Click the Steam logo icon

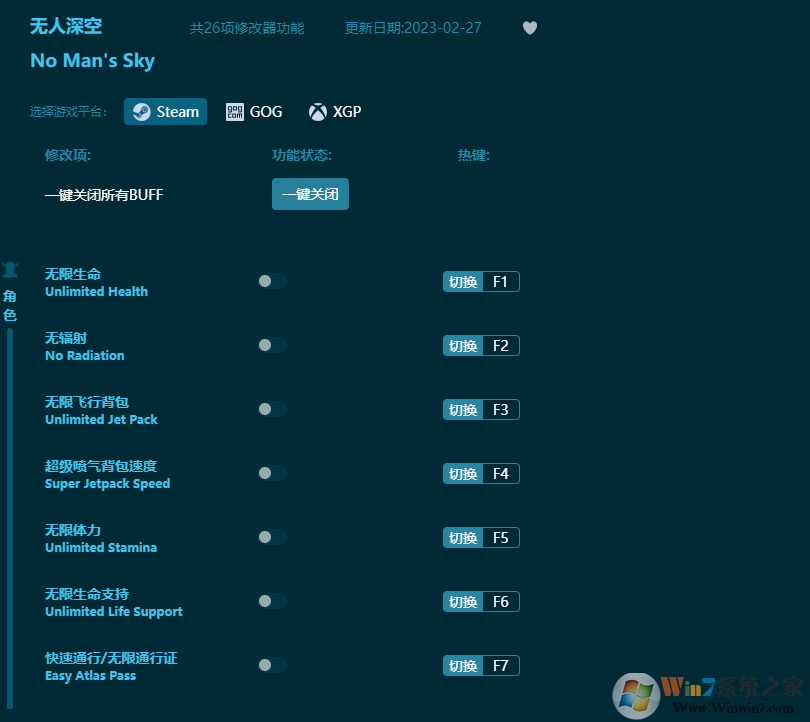[142, 112]
